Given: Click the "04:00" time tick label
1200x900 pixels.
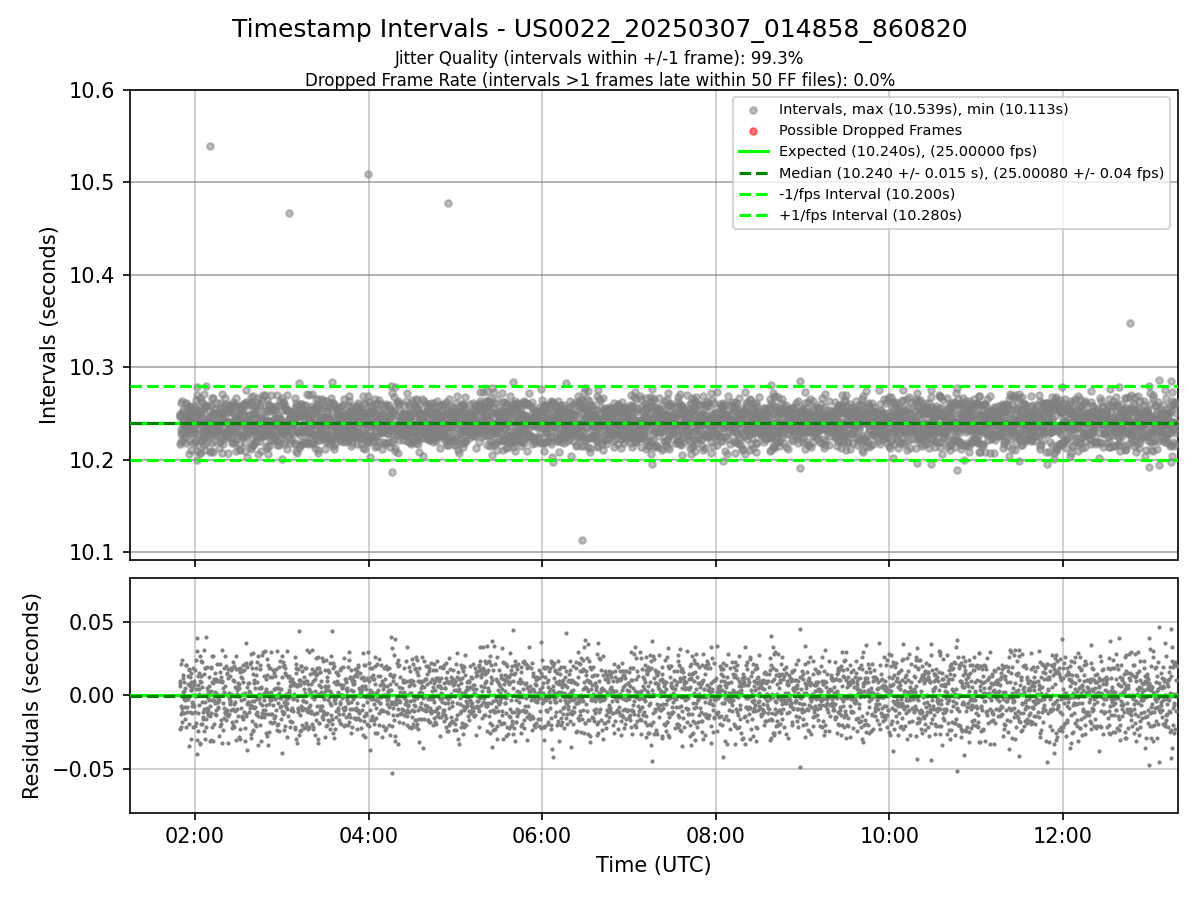Looking at the screenshot, I should click(x=369, y=835).
